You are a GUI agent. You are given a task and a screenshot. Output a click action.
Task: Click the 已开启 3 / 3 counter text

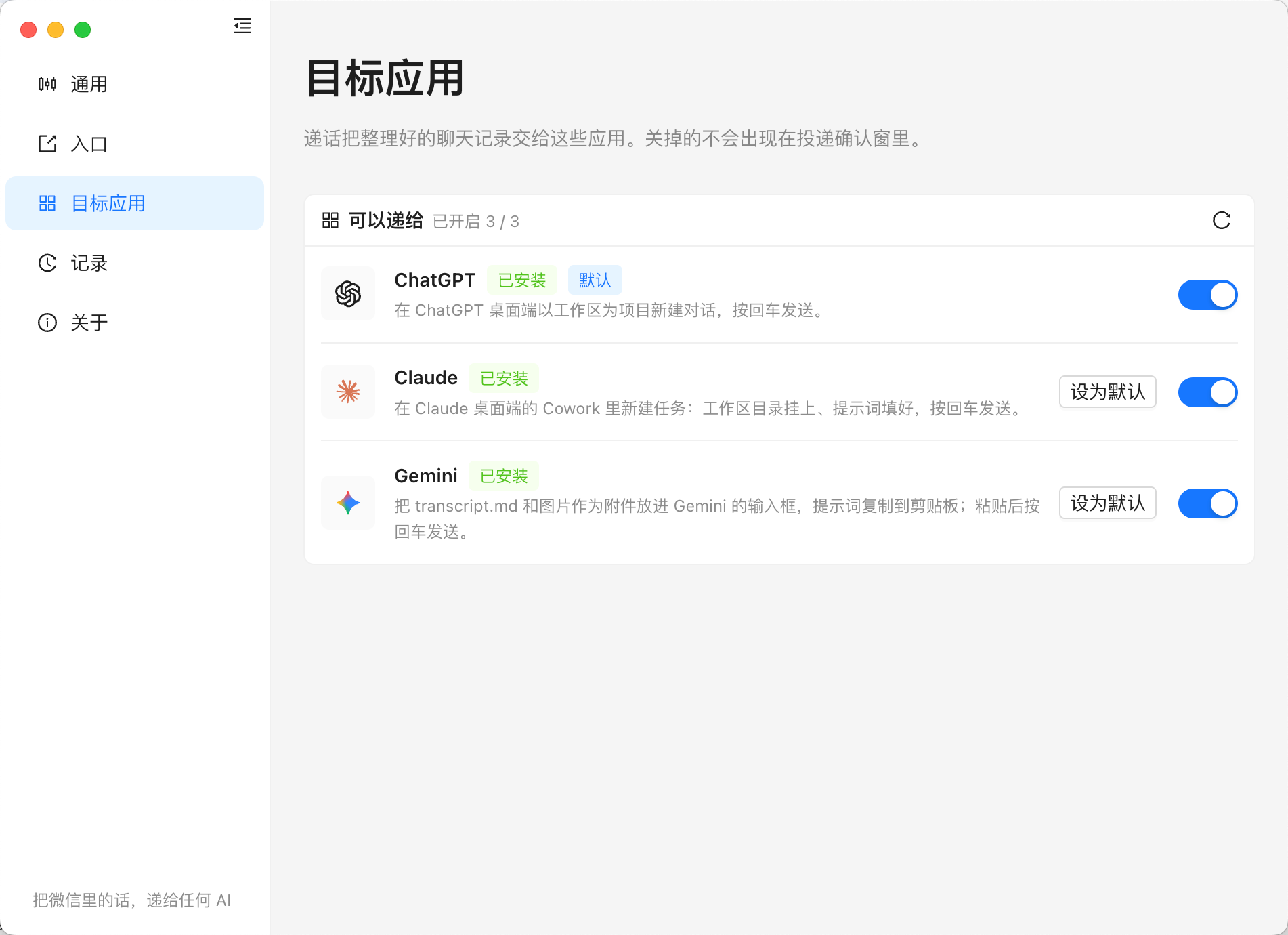point(476,222)
